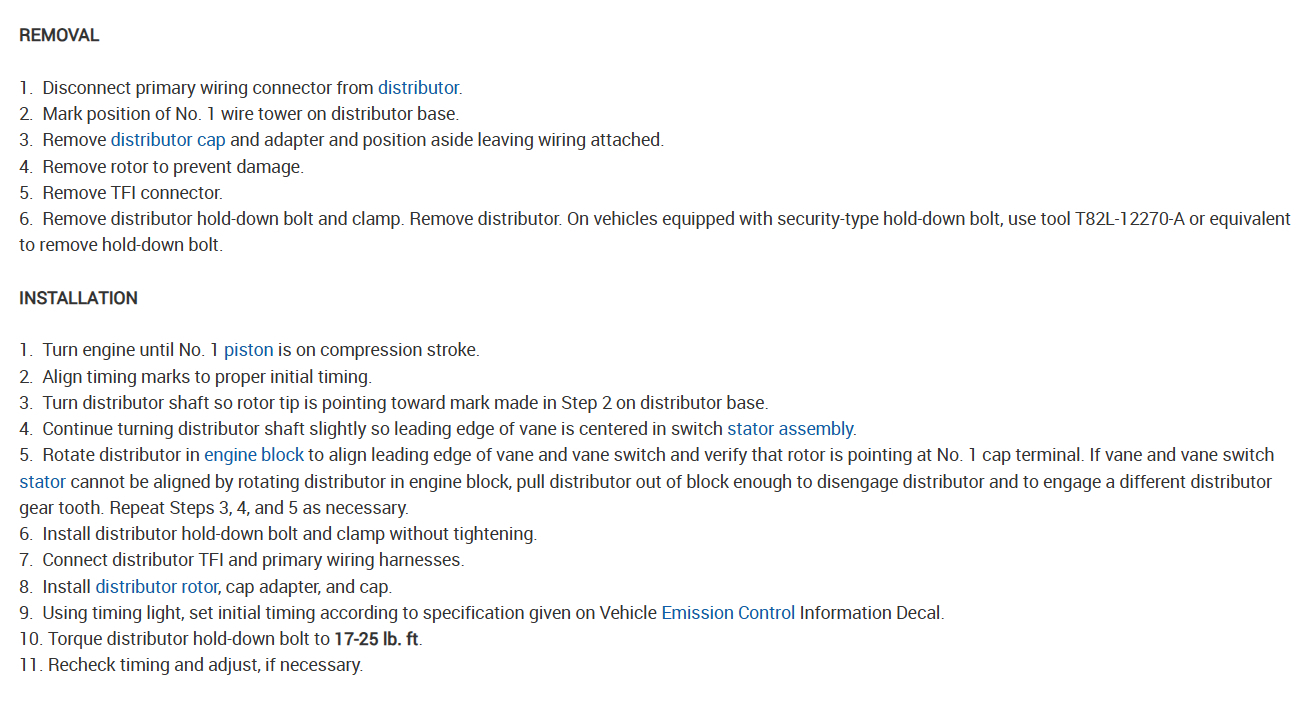Follow the "Emission Control" link

[728, 612]
